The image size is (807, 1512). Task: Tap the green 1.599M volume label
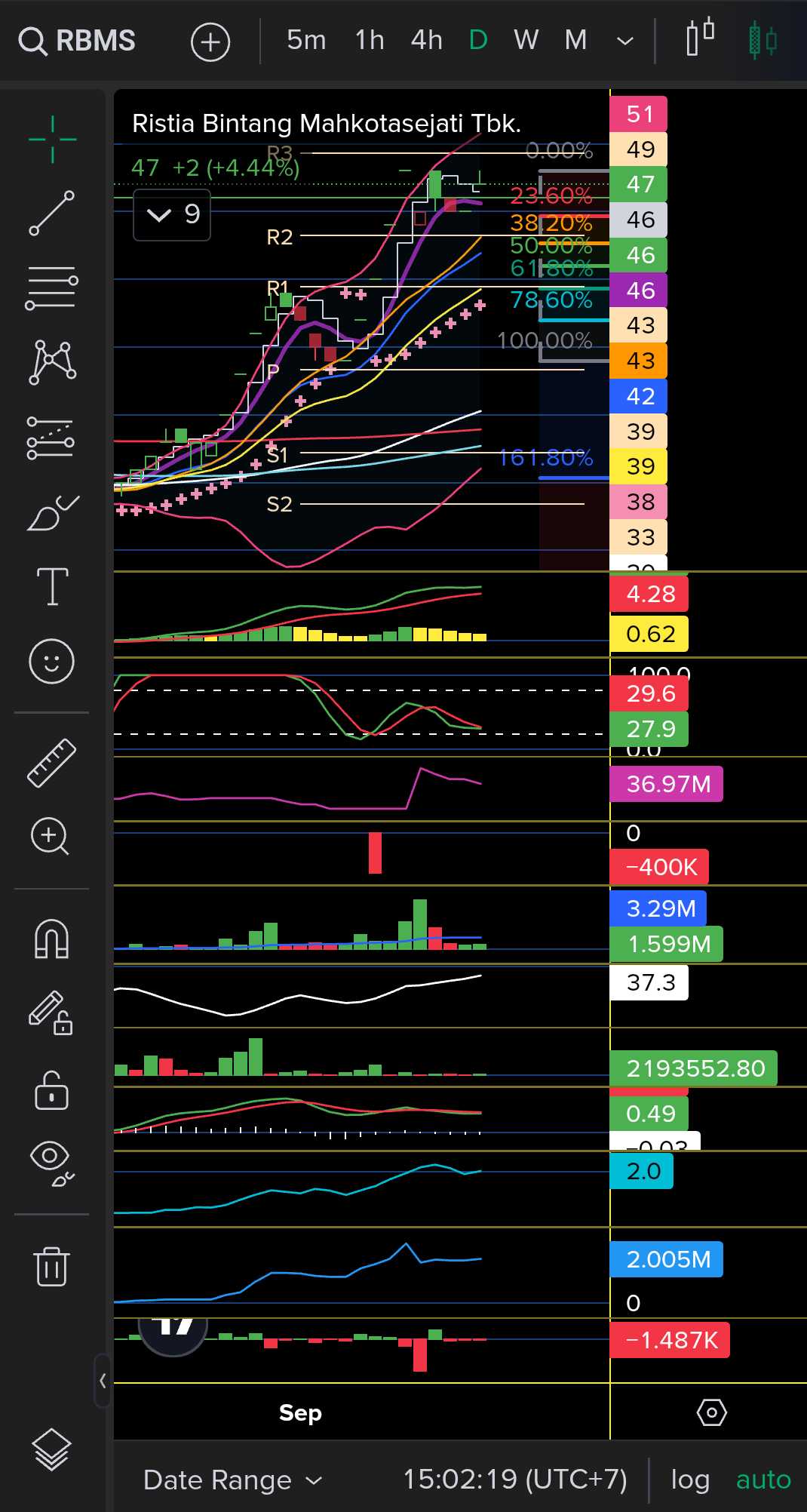tap(667, 944)
